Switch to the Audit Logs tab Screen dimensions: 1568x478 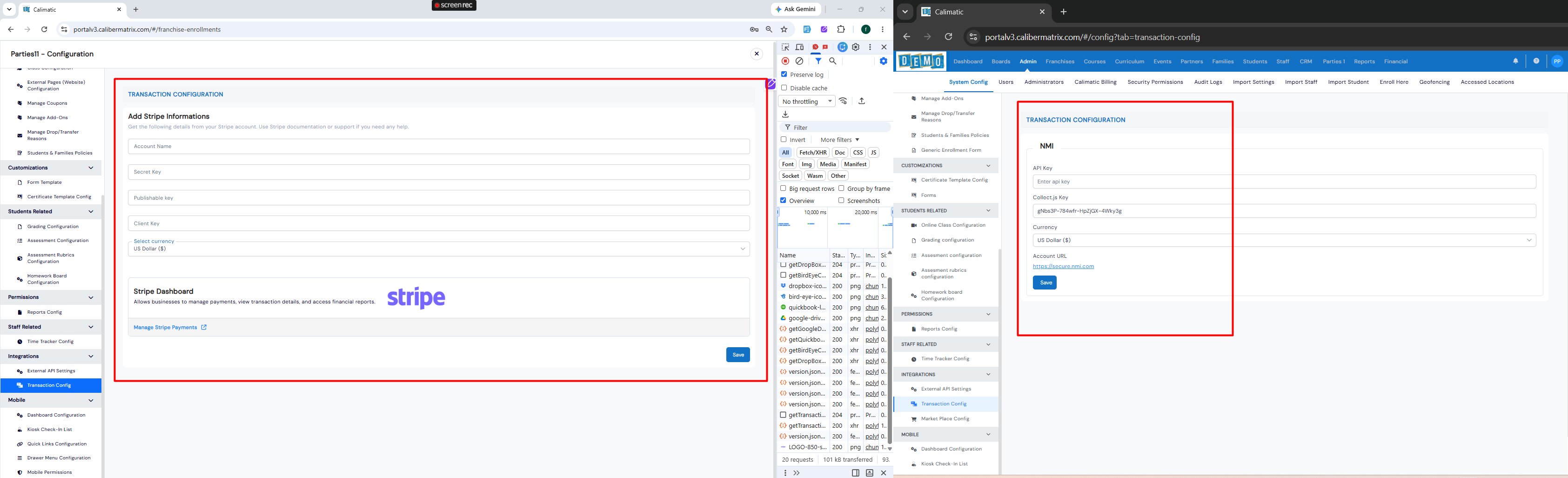tap(1208, 82)
